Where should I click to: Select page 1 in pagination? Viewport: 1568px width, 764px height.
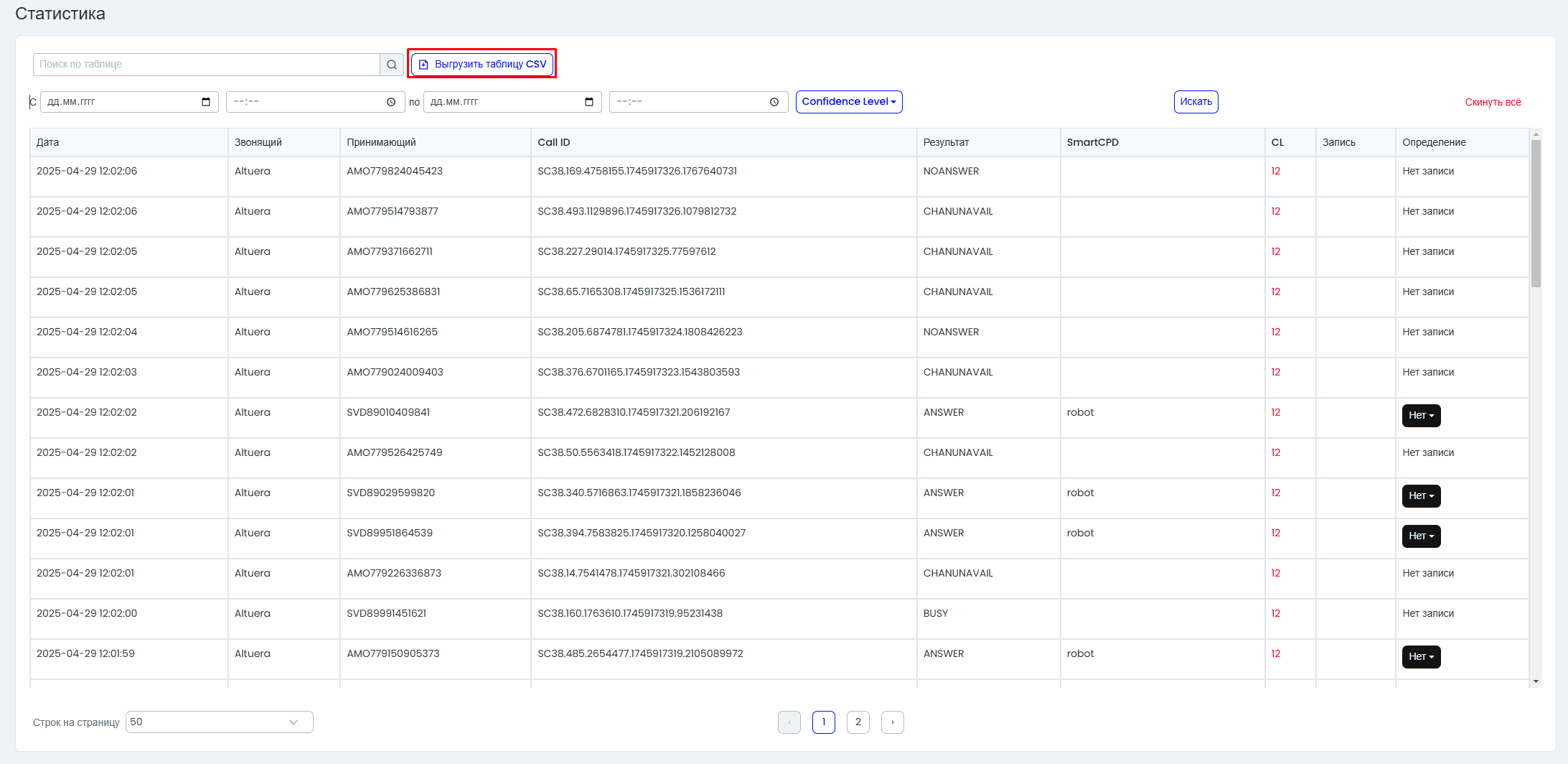(x=824, y=722)
